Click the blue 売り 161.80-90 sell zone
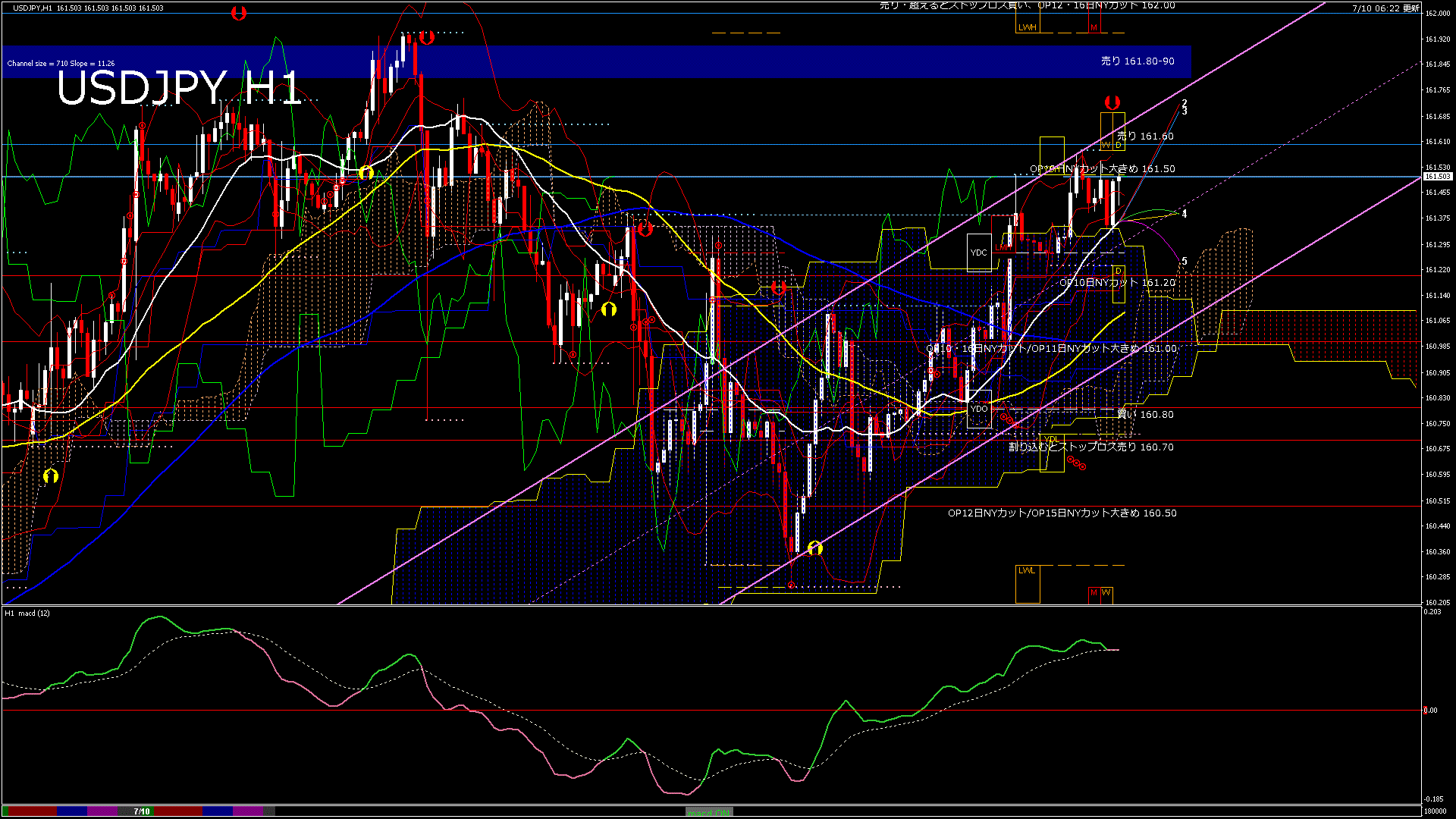The image size is (1456, 819). pos(1137,61)
